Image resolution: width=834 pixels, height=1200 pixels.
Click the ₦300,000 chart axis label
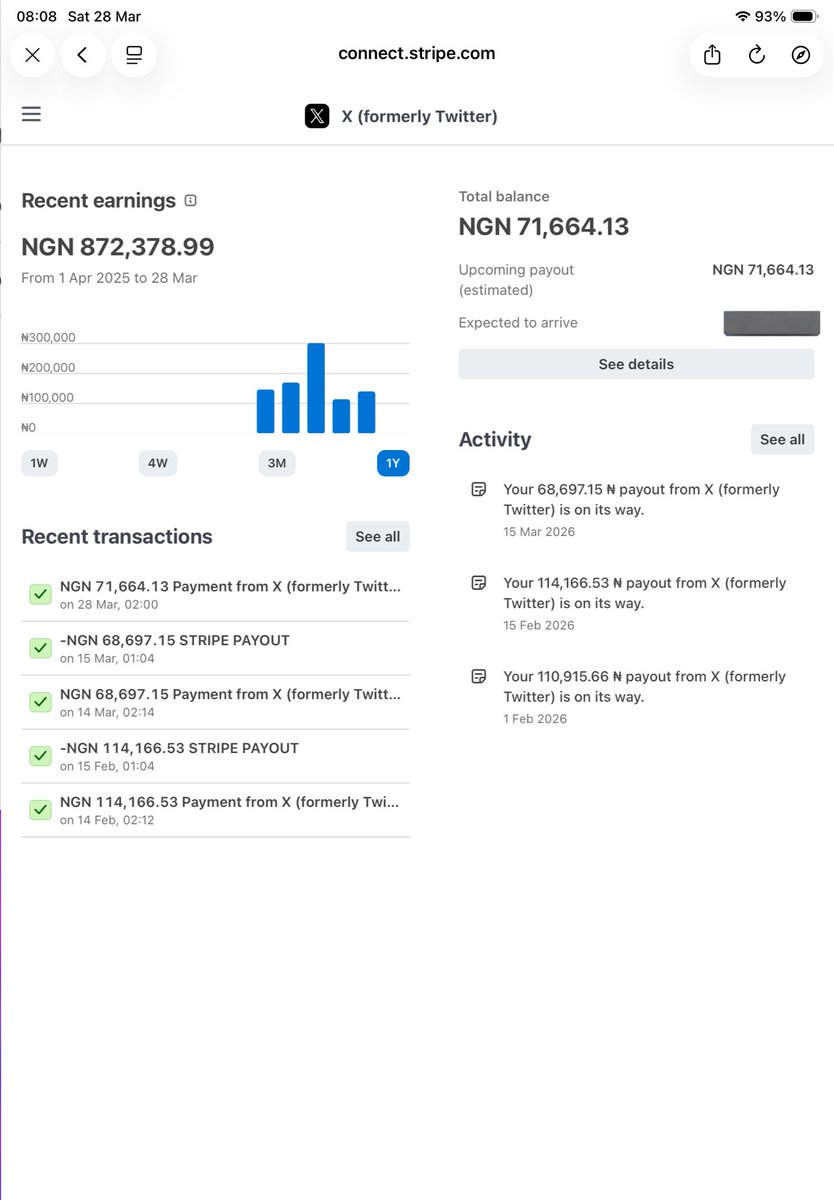click(x=48, y=338)
